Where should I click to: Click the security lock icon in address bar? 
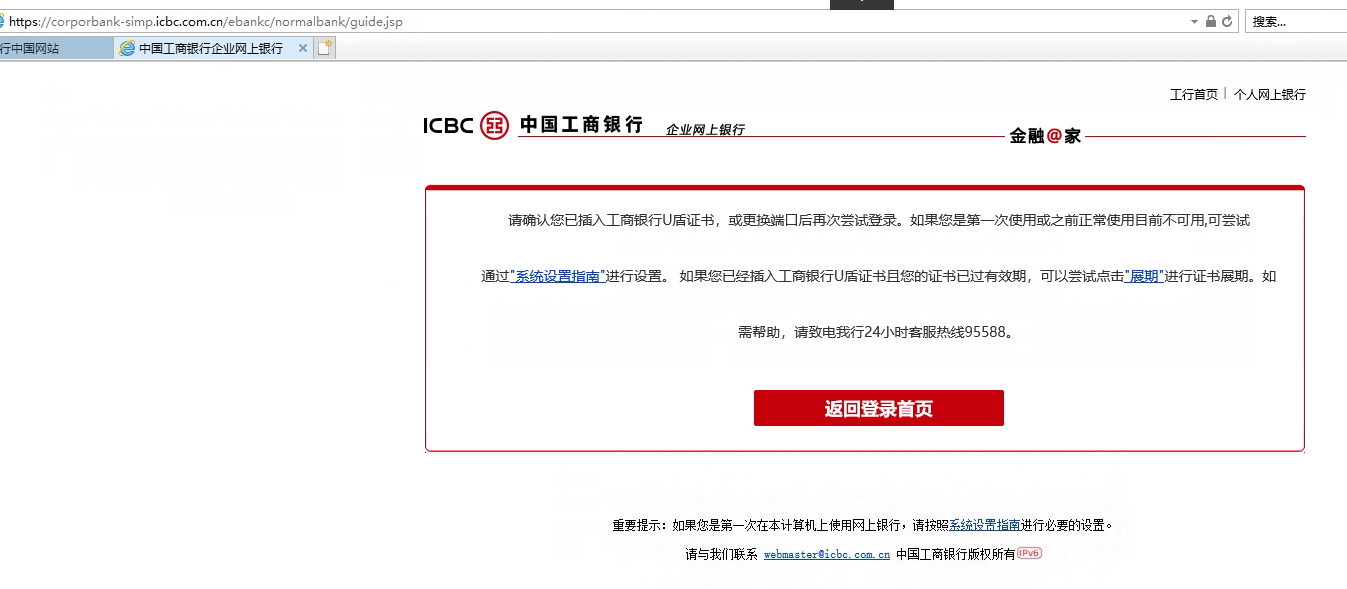tap(1211, 21)
